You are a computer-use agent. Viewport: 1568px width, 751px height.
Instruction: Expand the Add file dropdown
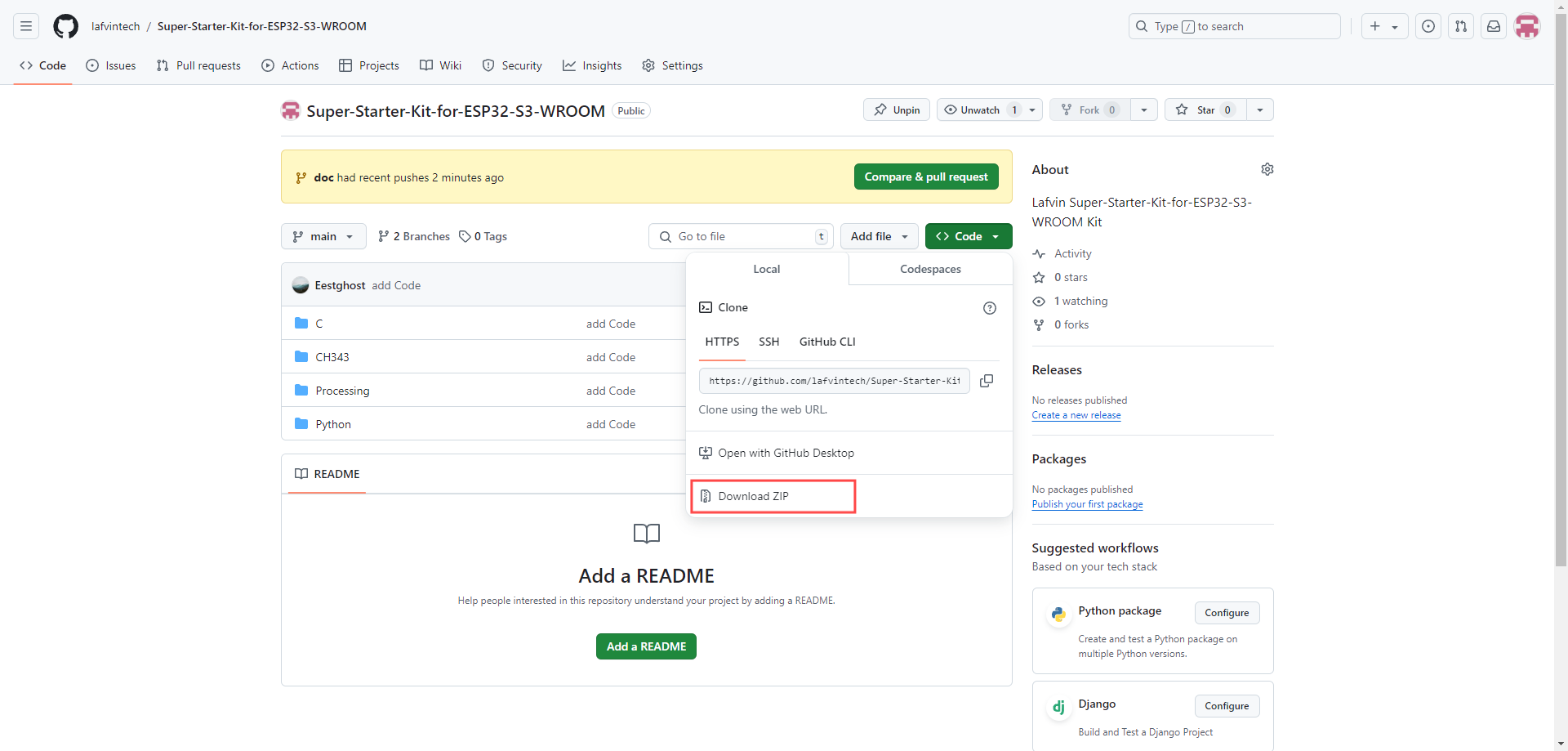(880, 236)
